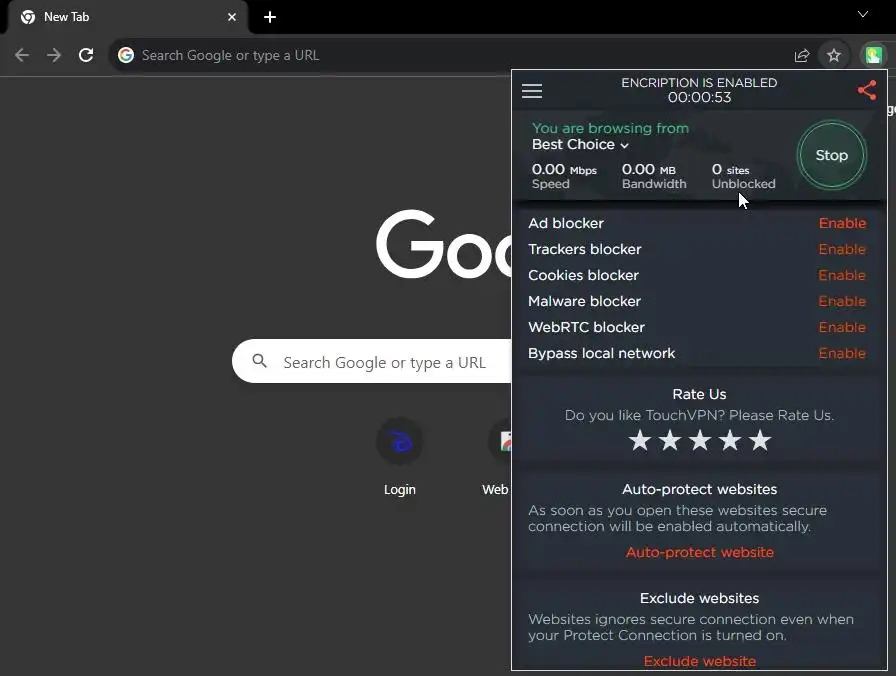Screen dimensions: 896x676
Task: Rate TouchVPN with the first star
Action: click(639, 441)
